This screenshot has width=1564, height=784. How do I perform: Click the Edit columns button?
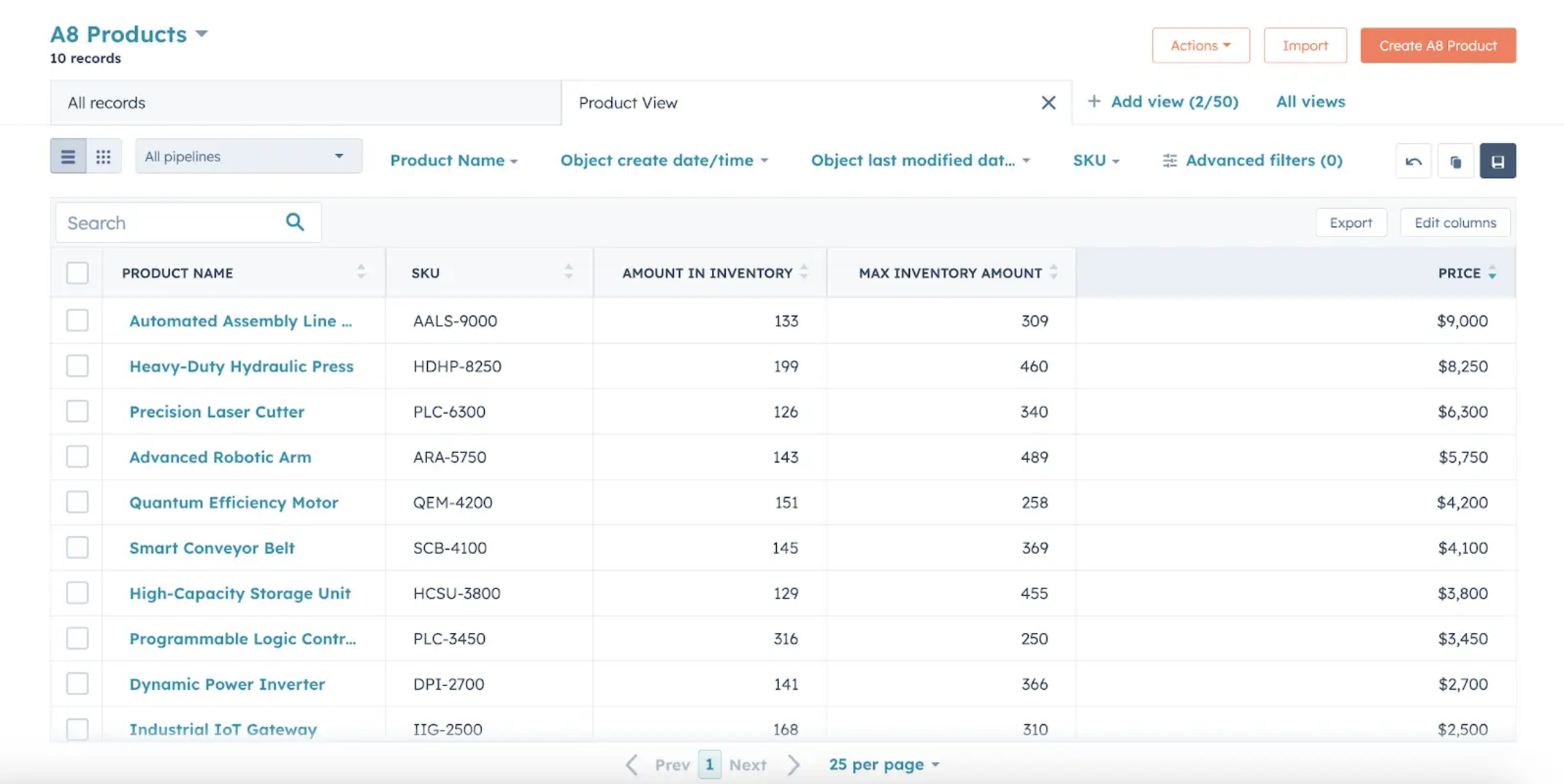click(1454, 223)
